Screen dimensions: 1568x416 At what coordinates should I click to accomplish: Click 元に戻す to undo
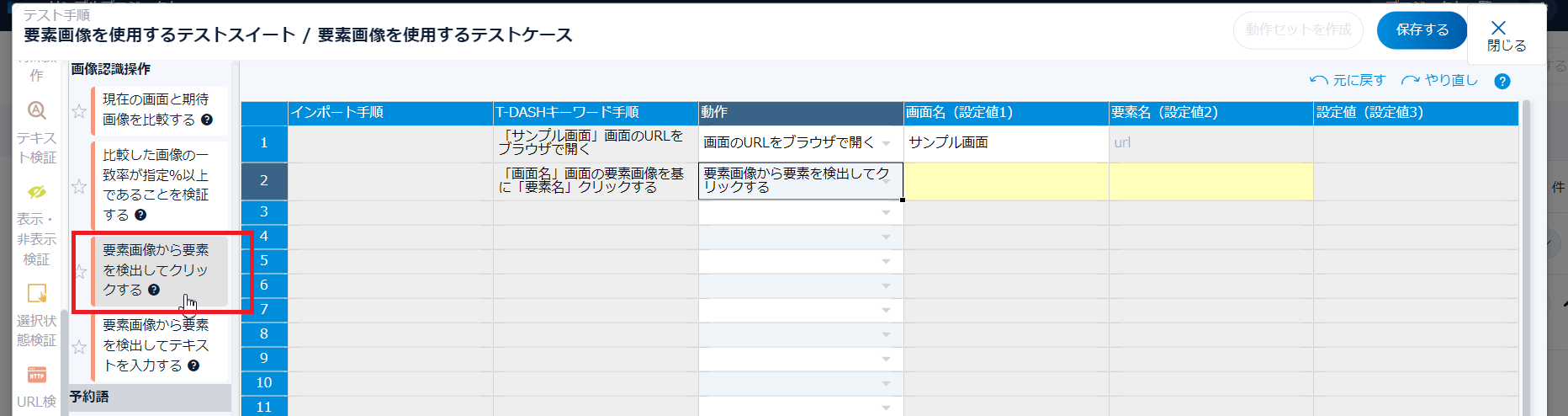click(x=1348, y=80)
